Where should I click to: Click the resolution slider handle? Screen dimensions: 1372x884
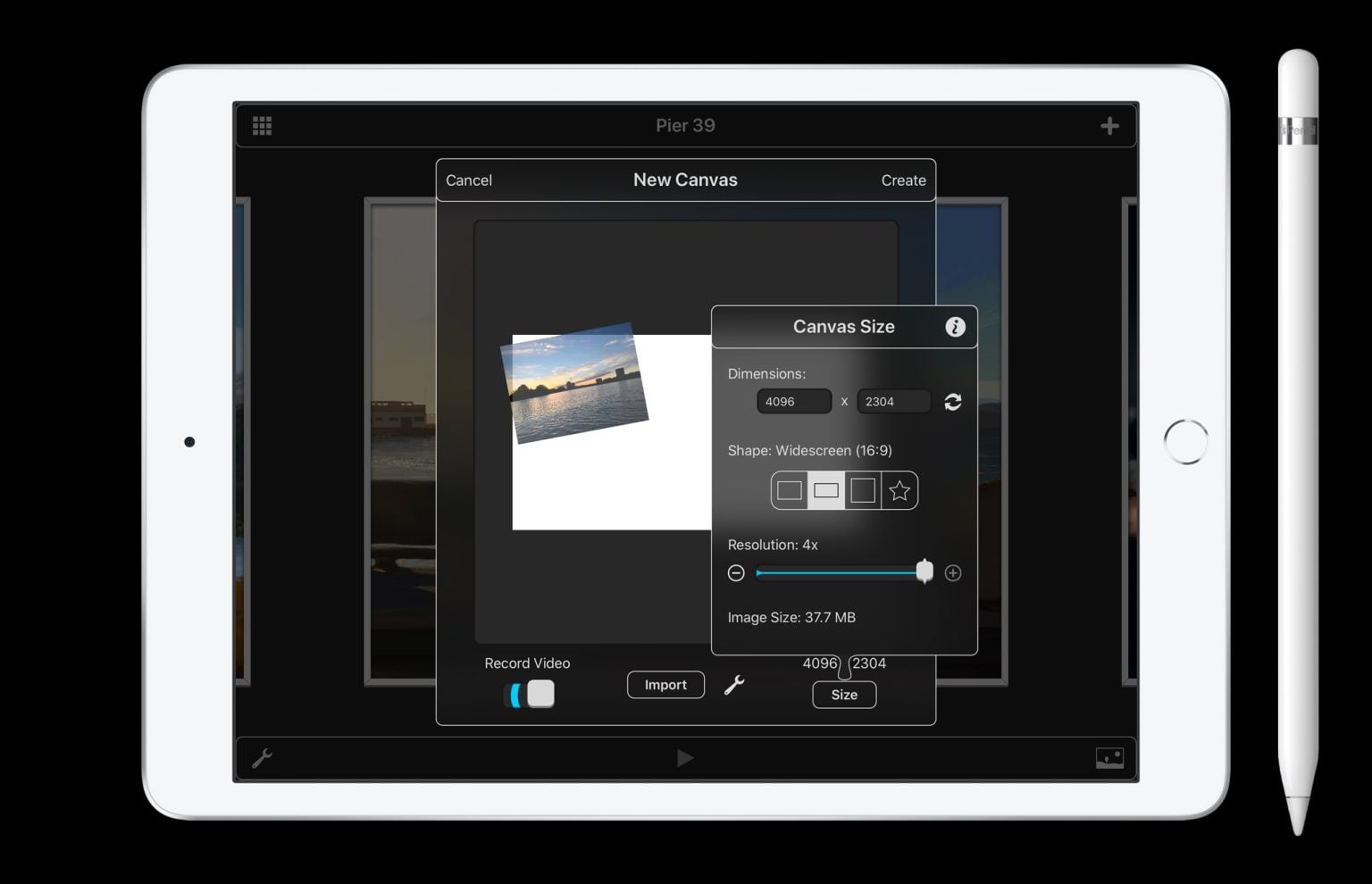click(x=924, y=571)
